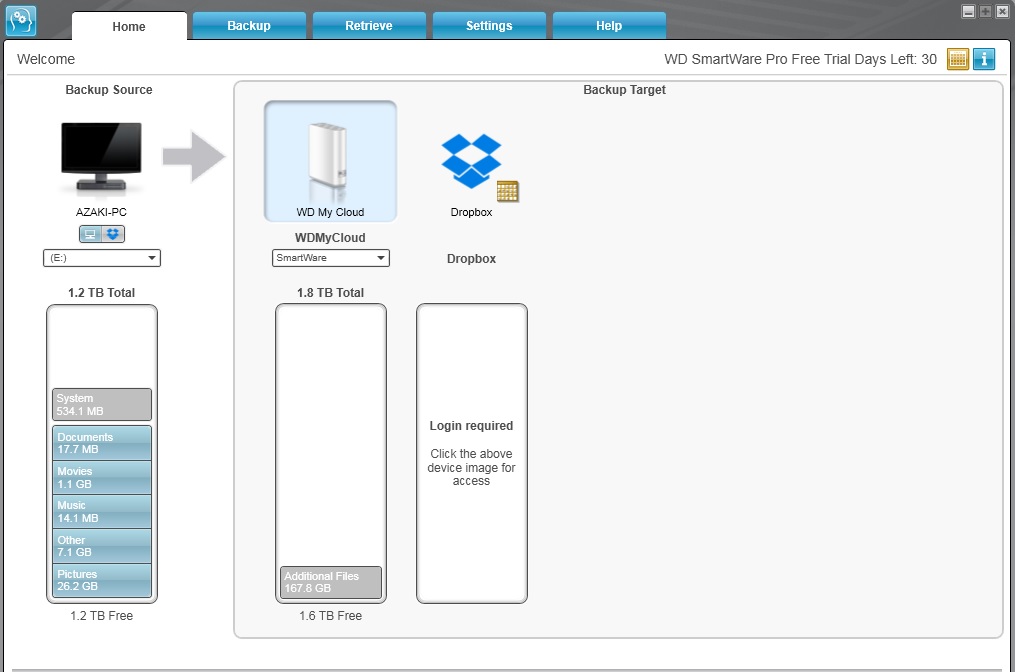Open the Retrieve tab
This screenshot has width=1015, height=672.
point(369,26)
